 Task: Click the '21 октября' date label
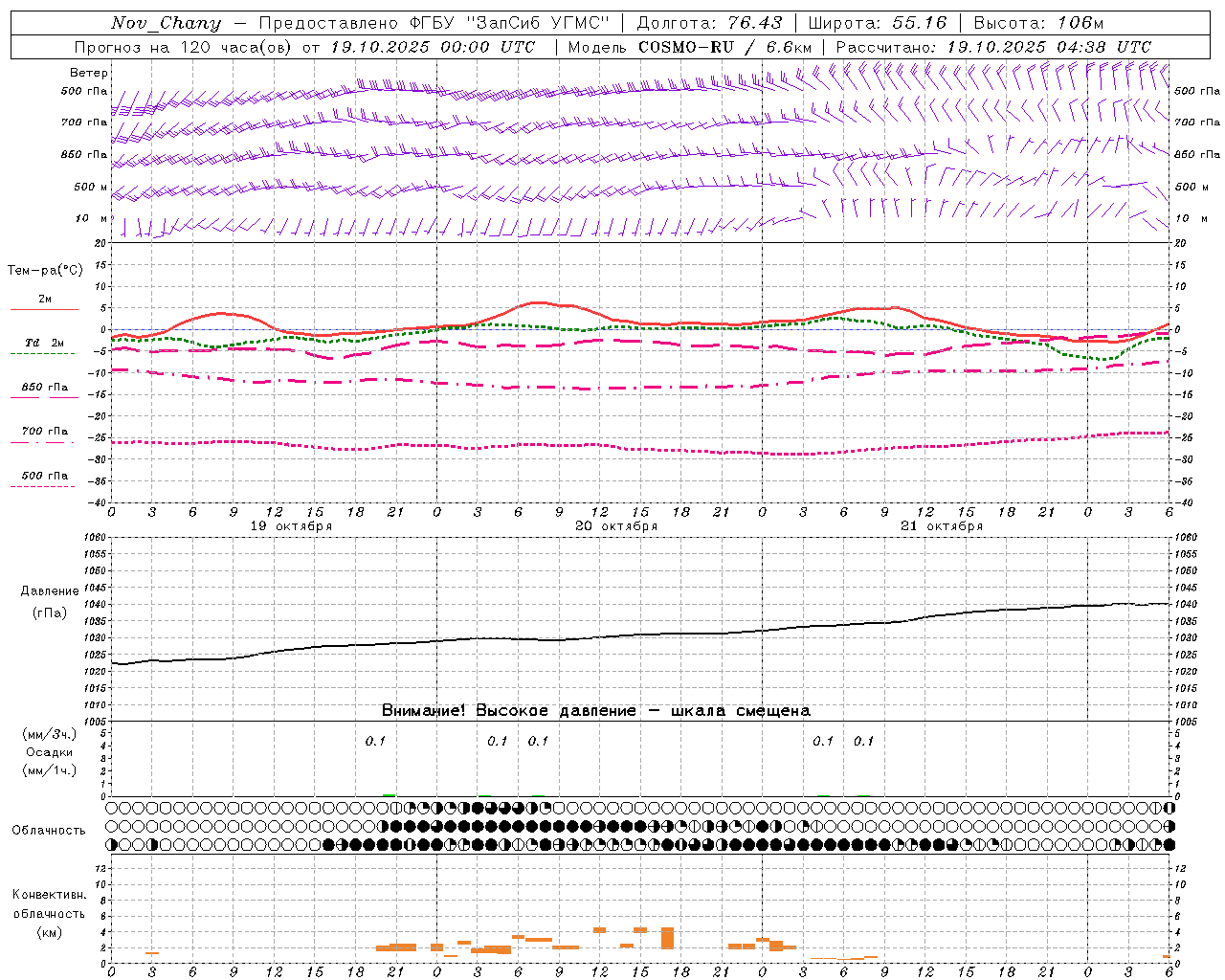click(942, 526)
